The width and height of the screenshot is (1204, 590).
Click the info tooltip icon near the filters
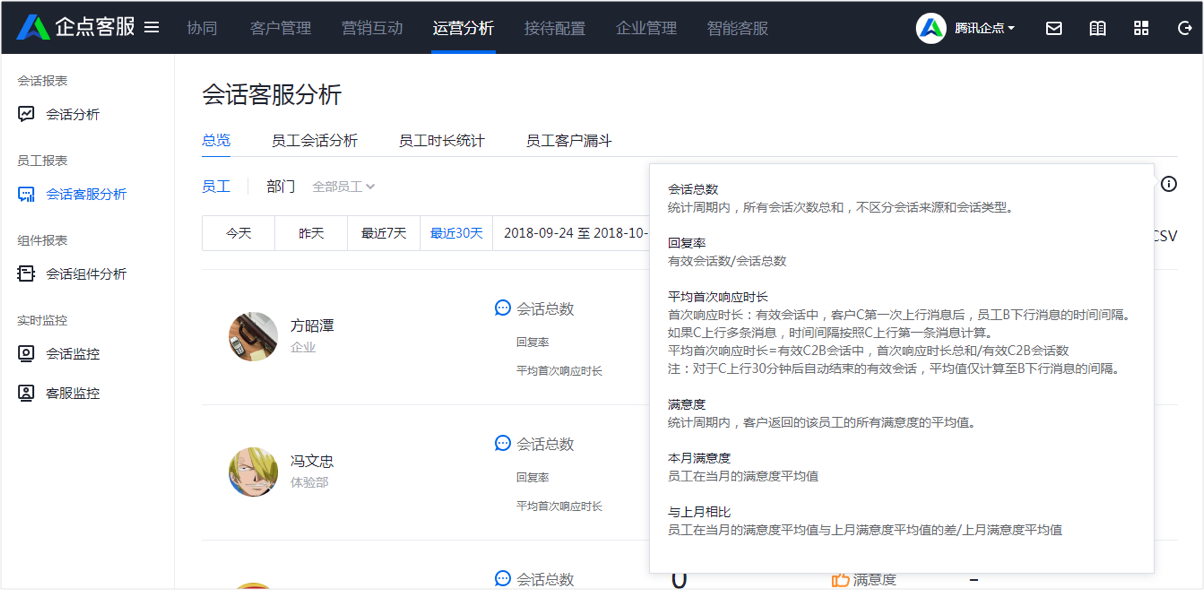tap(1169, 185)
